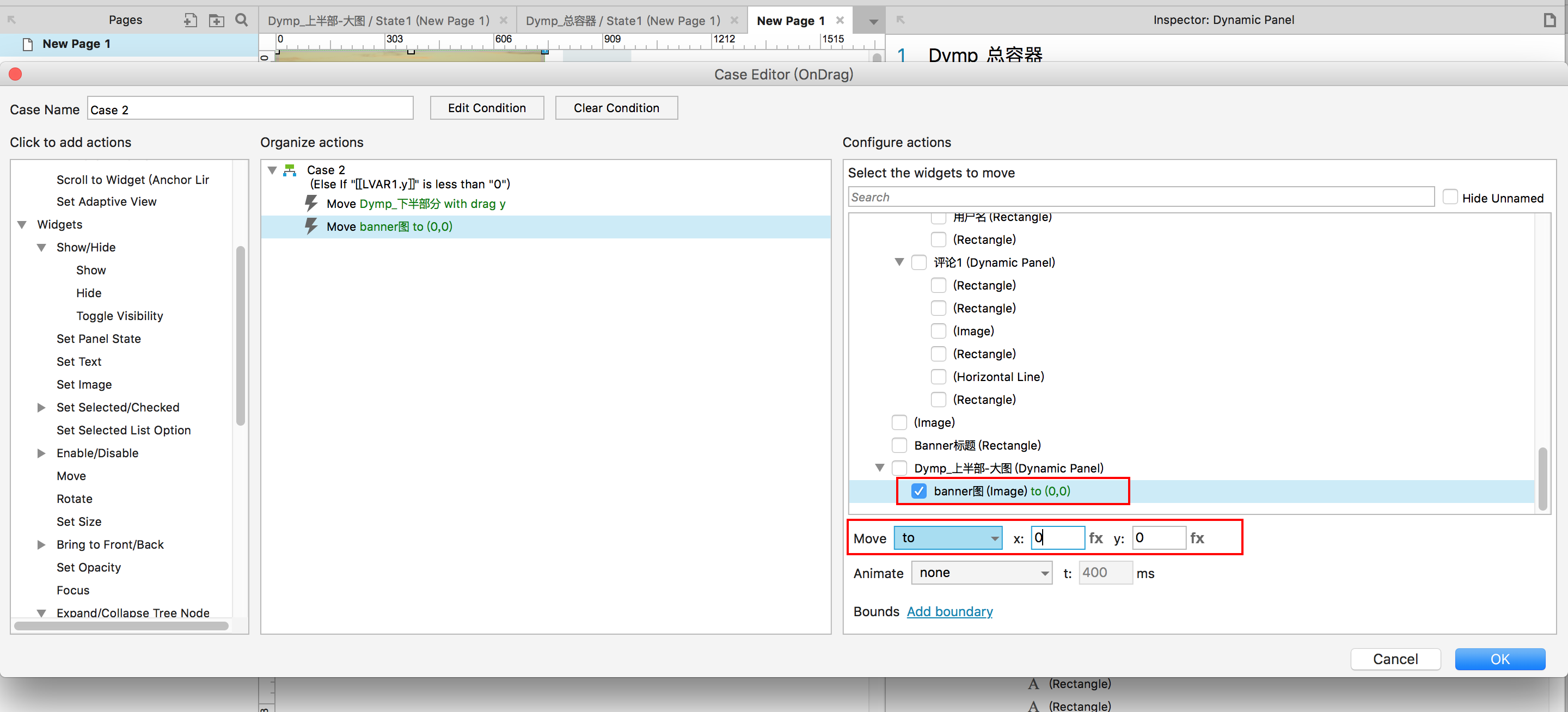Click the Add Page icon in Pages panel
This screenshot has height=712, width=1568.
tap(190, 20)
